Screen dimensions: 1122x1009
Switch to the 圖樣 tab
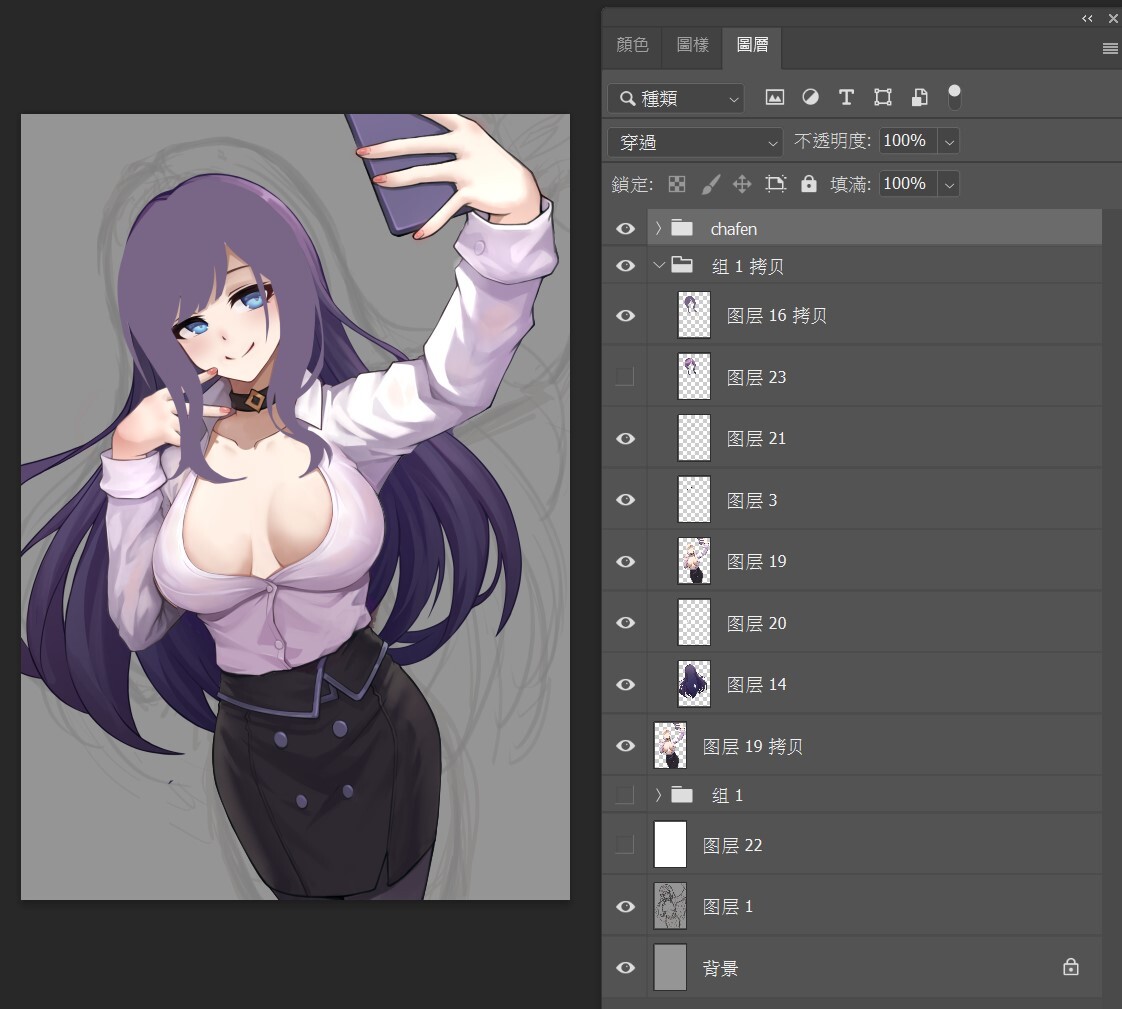[692, 45]
